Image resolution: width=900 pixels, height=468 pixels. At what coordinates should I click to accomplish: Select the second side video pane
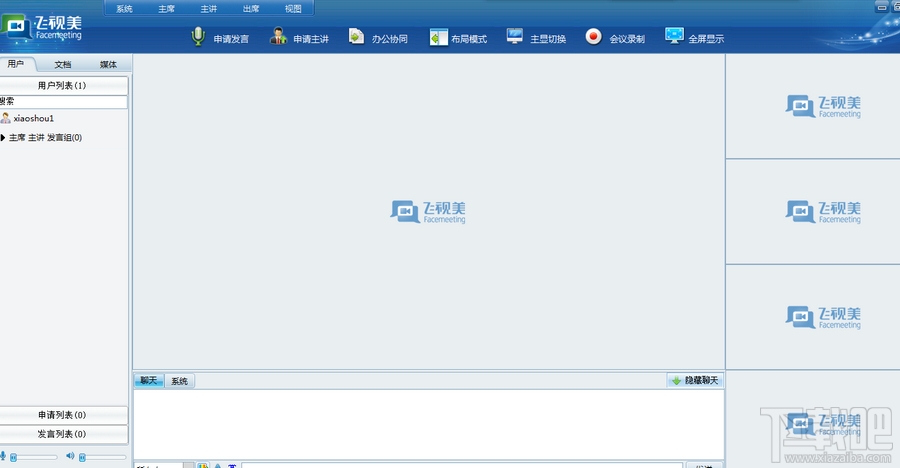(813, 212)
